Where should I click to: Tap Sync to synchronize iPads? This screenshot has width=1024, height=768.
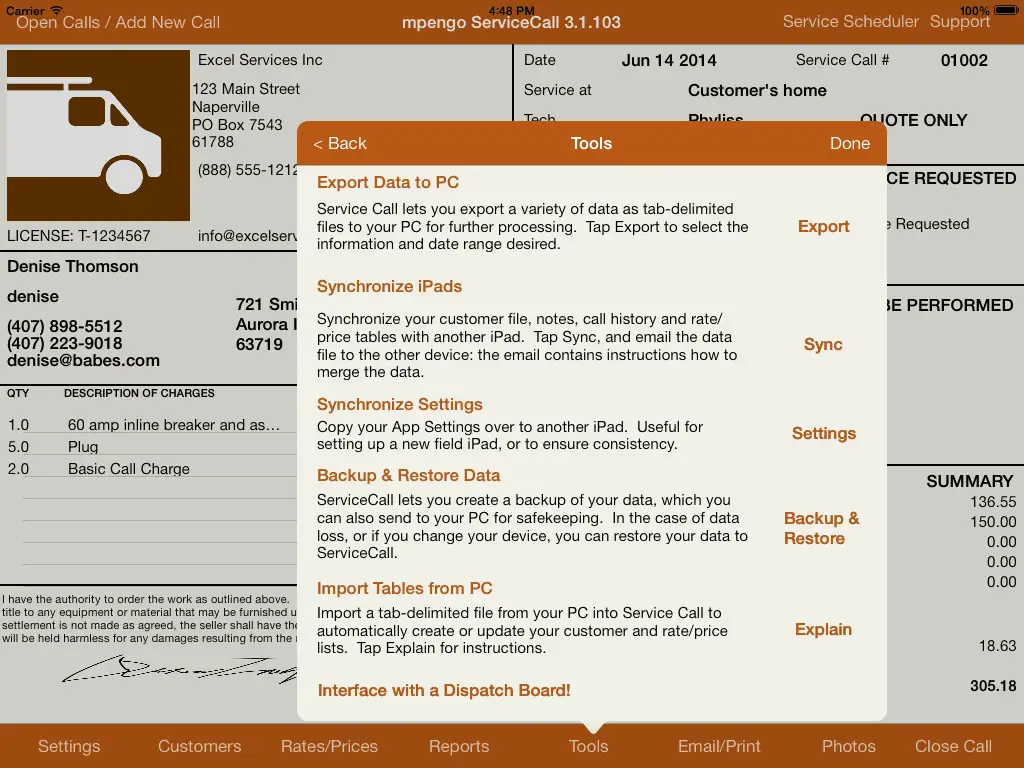coord(823,344)
